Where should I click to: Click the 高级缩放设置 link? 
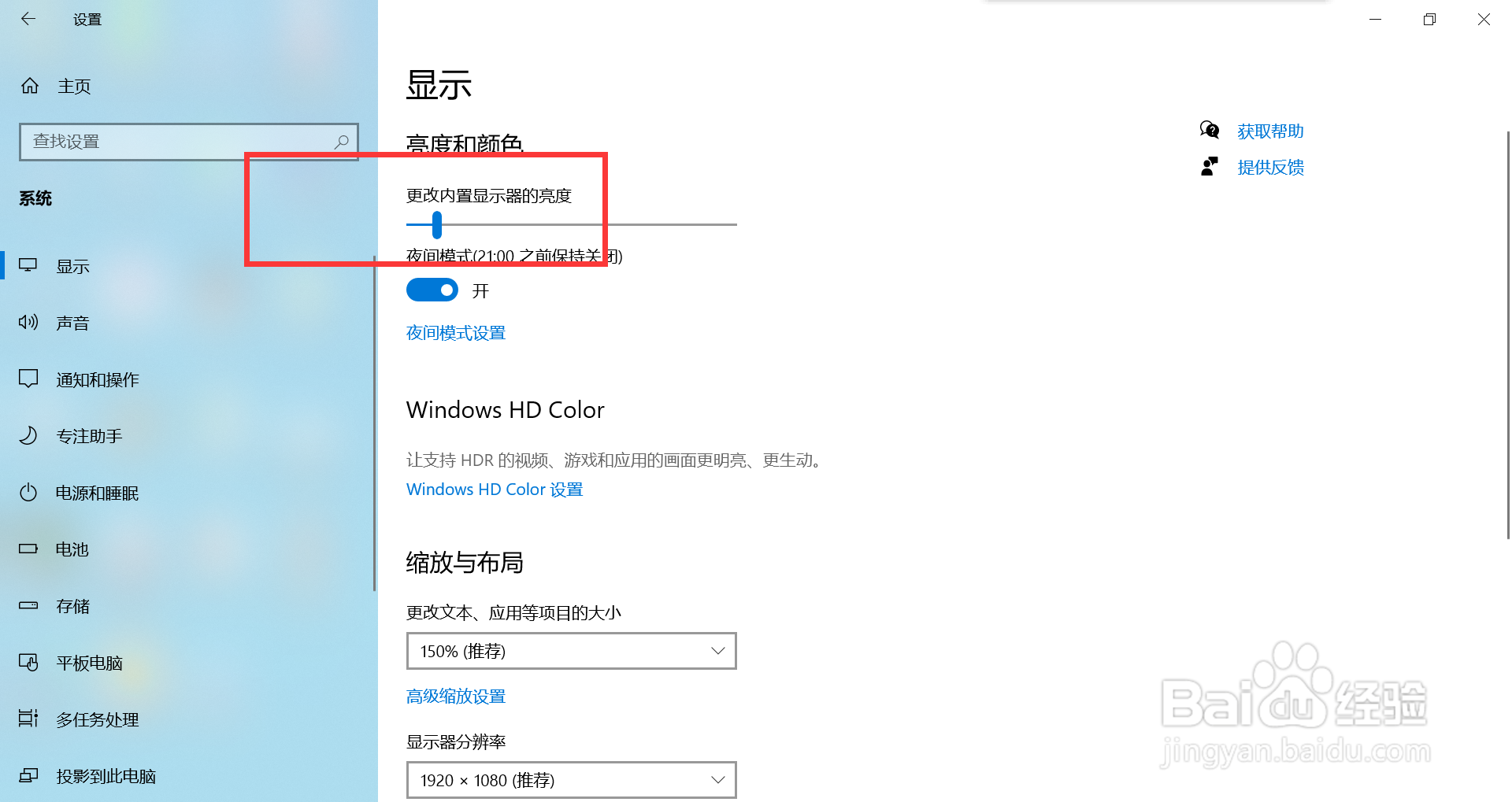pyautogui.click(x=456, y=697)
